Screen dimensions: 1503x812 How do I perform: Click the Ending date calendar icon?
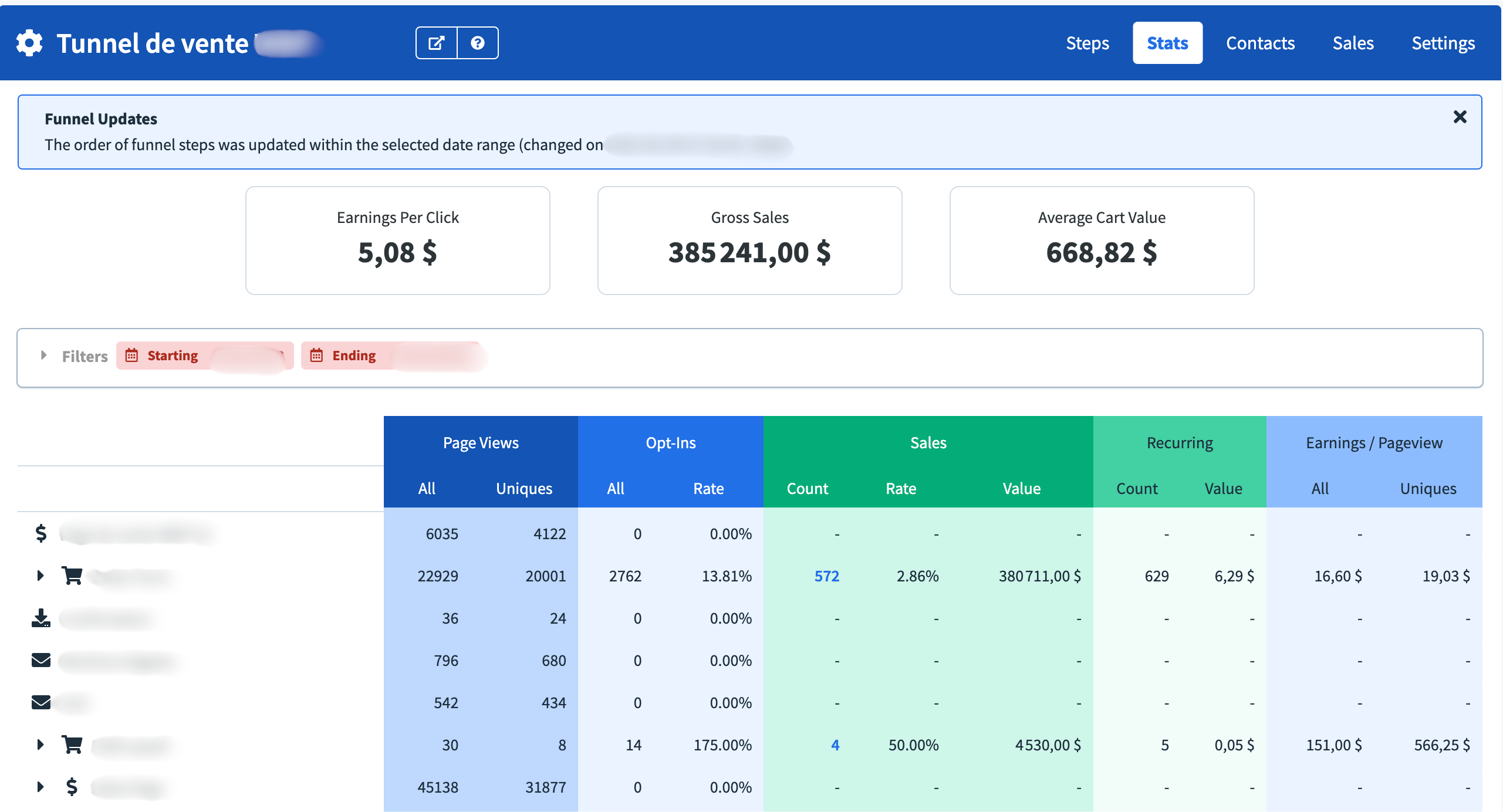click(316, 356)
